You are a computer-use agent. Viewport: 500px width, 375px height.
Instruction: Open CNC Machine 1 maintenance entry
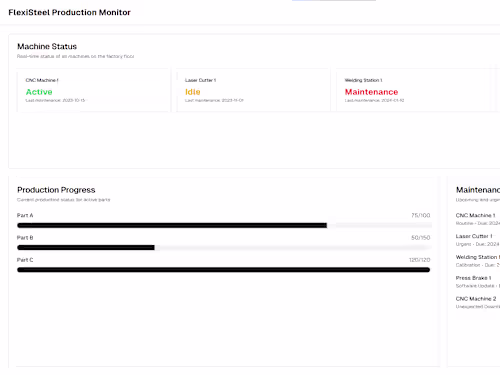(x=478, y=219)
